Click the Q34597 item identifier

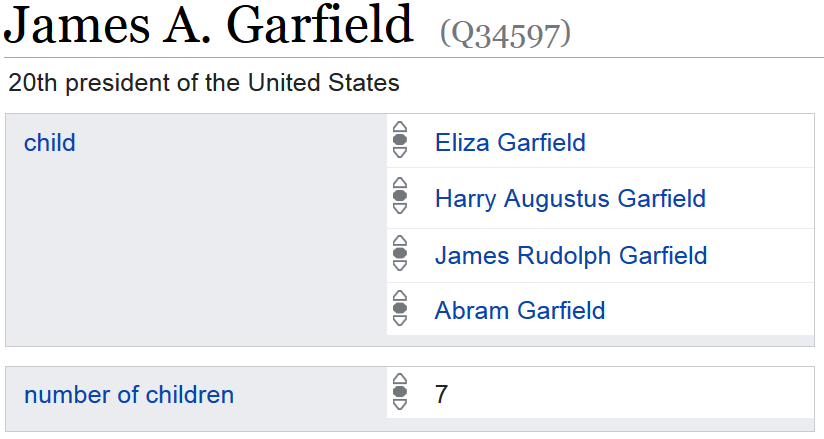(505, 35)
